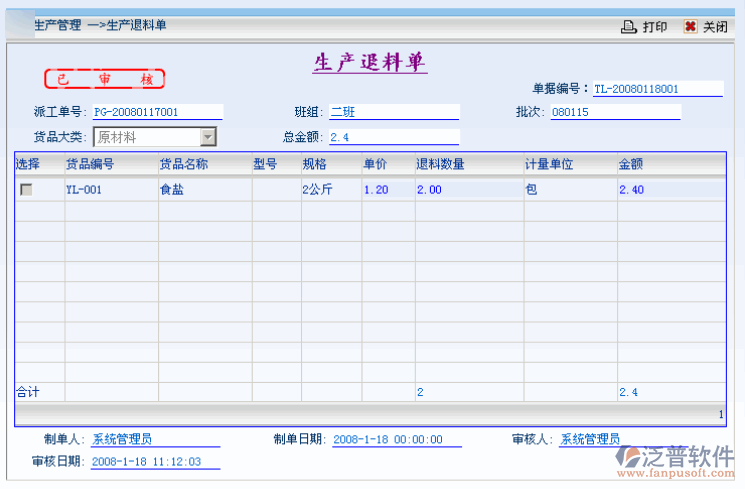745x489 pixels.
Task: Click the 退料数量 column header
Action: (x=440, y=164)
